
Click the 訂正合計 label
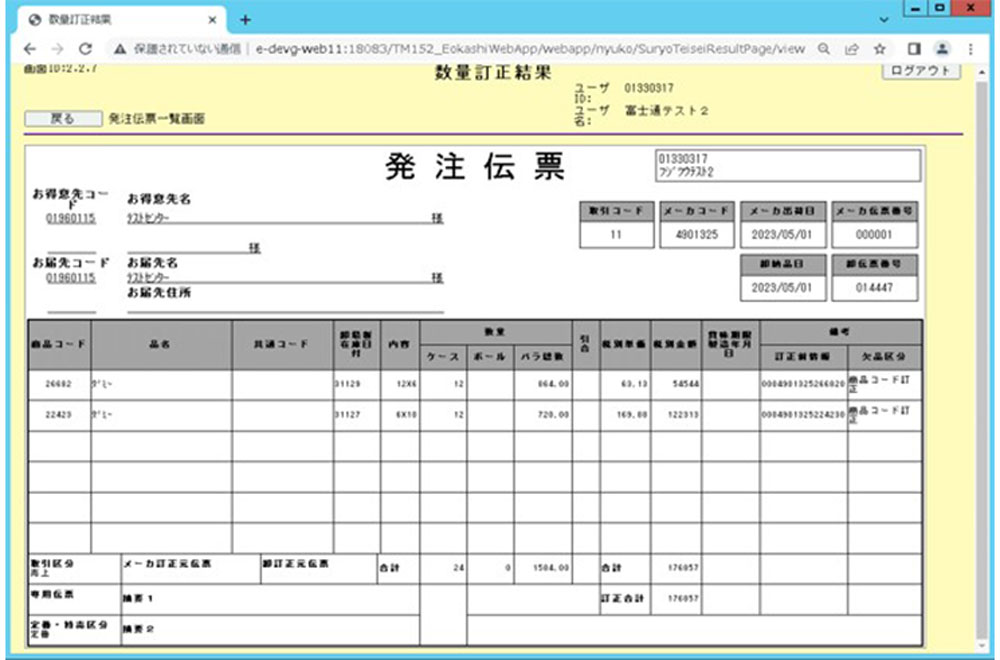[x=623, y=599]
